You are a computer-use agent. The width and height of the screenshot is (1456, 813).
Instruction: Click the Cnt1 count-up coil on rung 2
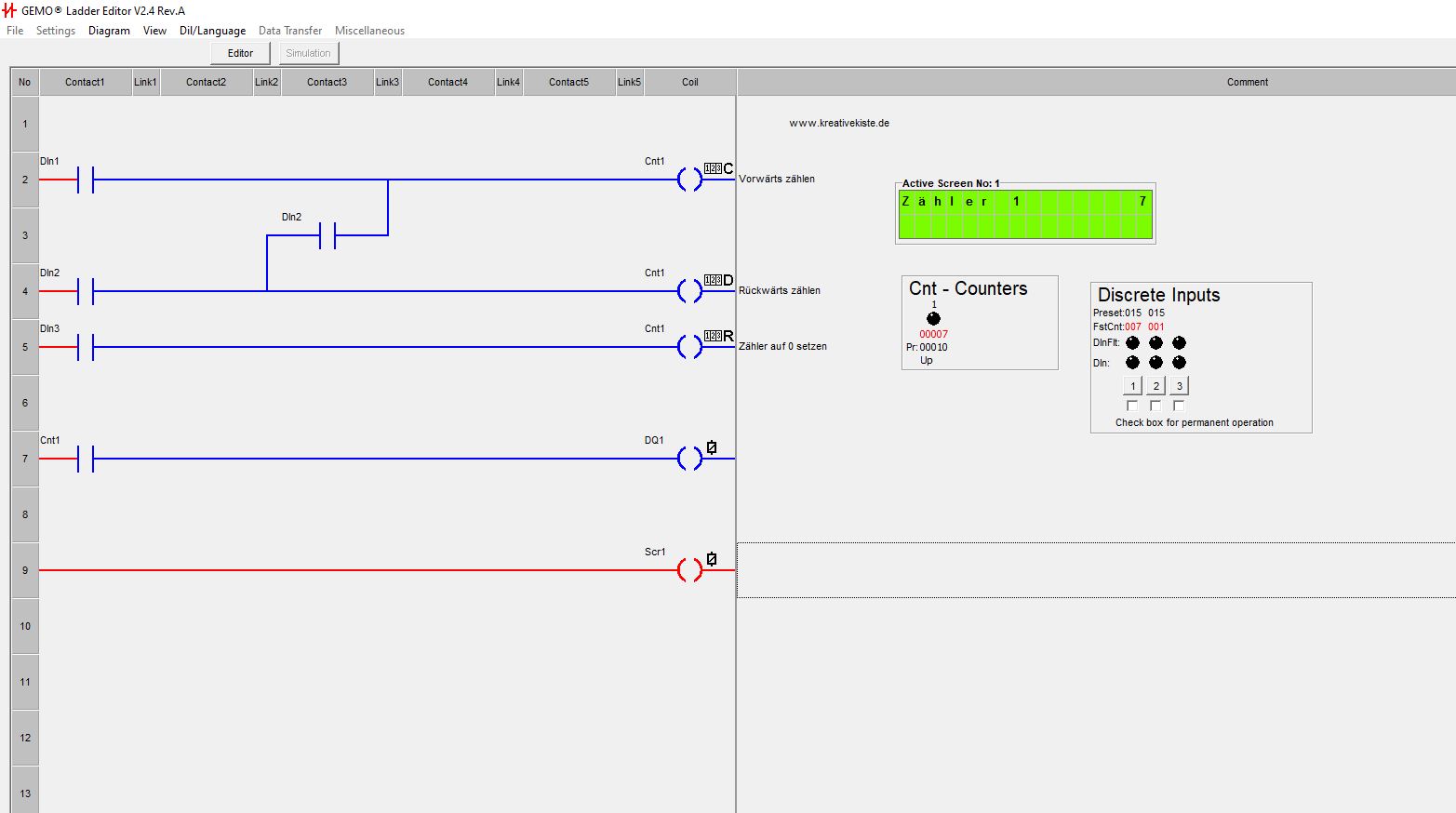point(689,180)
